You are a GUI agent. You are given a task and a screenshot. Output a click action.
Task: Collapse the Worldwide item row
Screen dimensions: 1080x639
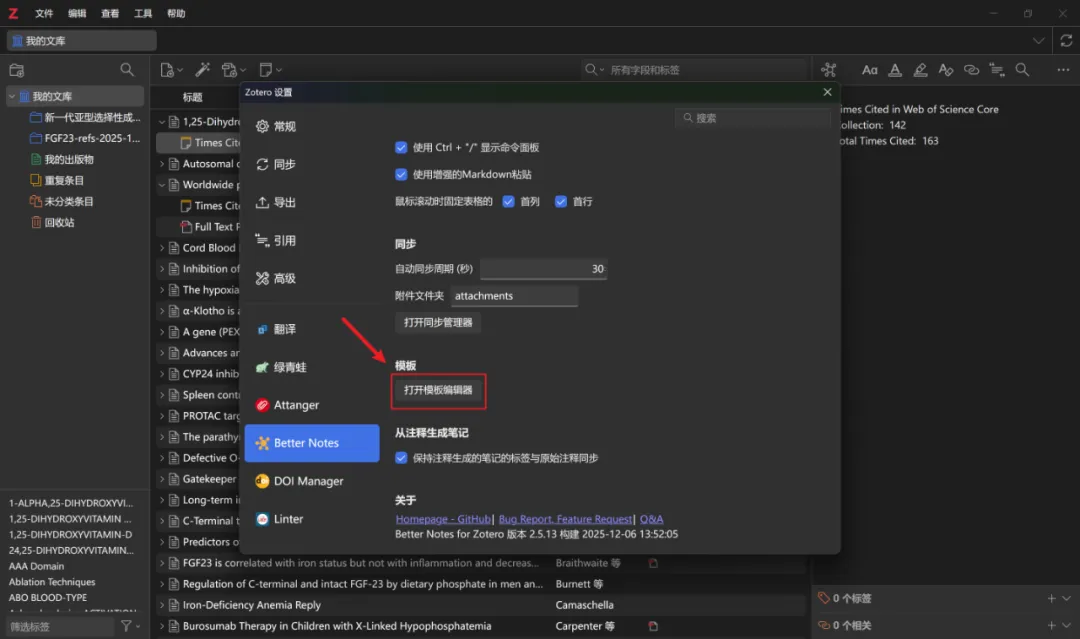coord(162,185)
